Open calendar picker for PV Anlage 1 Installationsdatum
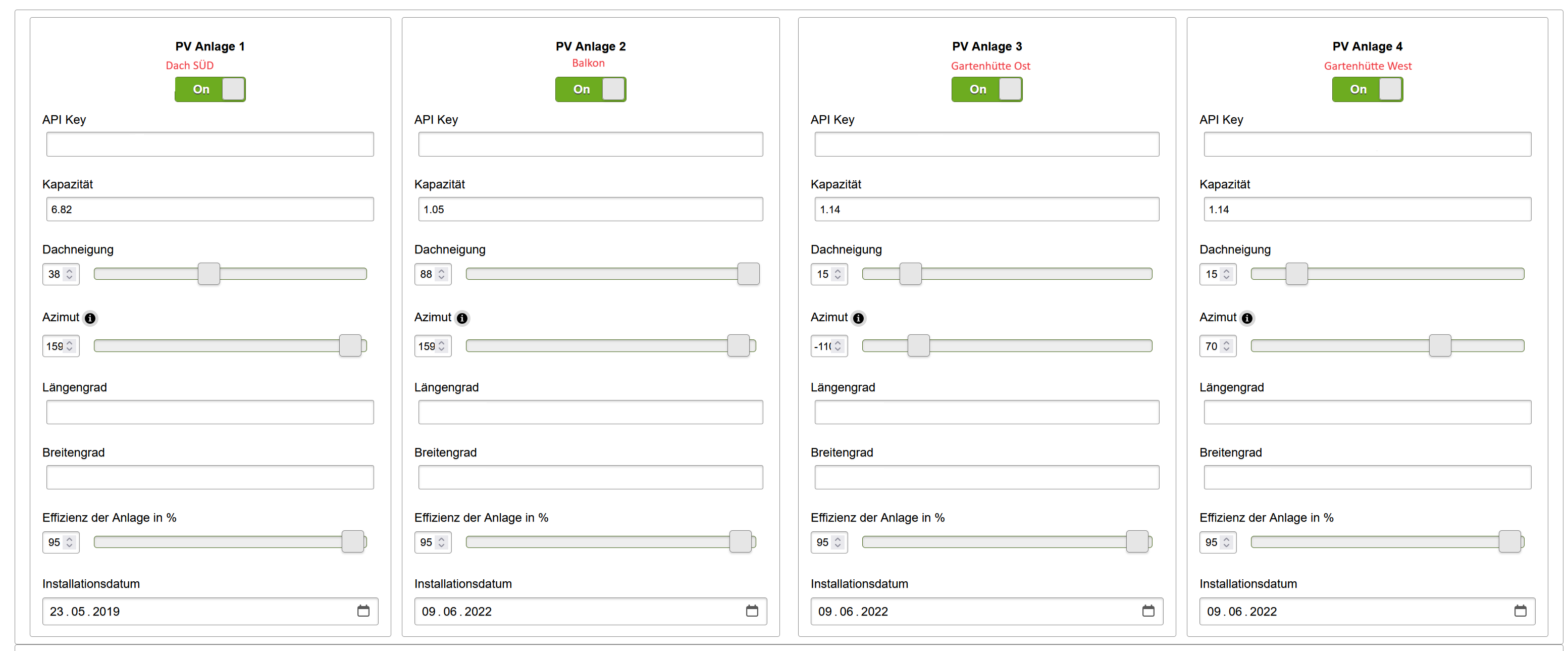Viewport: 1568px width, 651px height. pos(363,611)
